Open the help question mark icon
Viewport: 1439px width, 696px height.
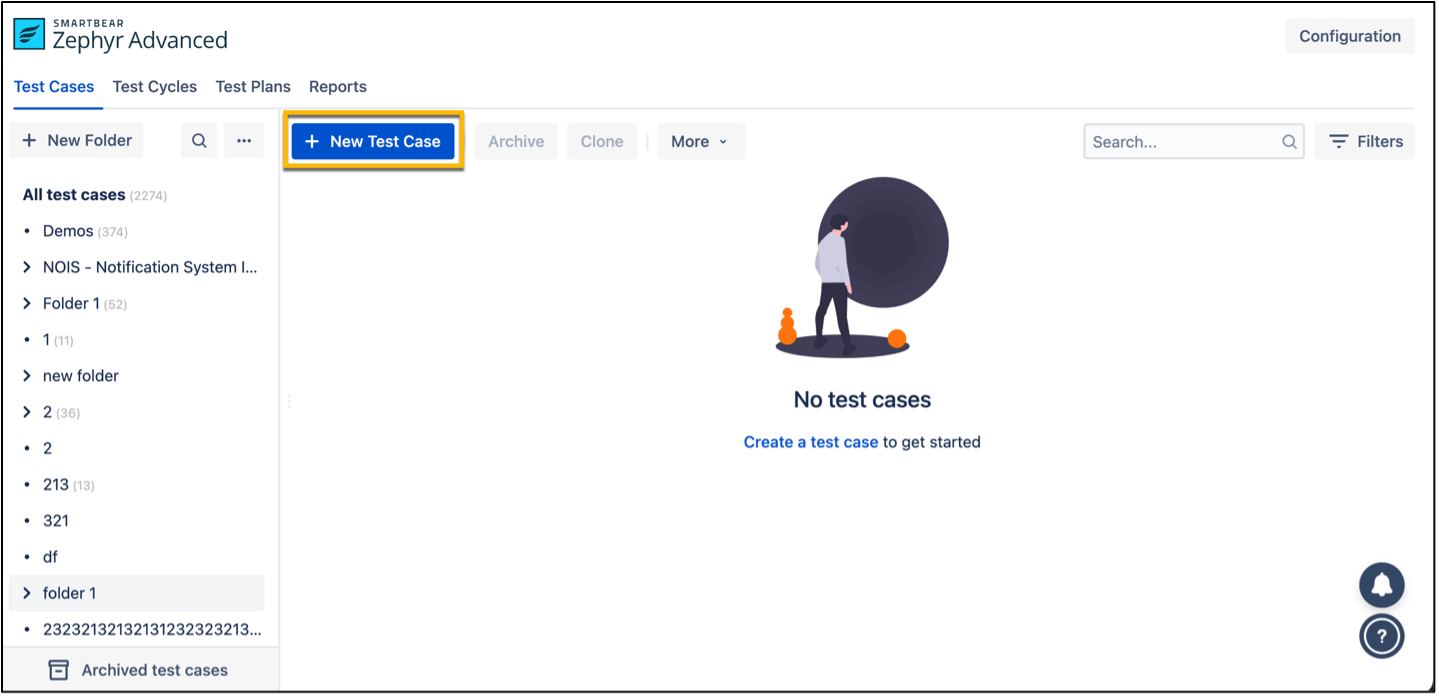pos(1381,635)
